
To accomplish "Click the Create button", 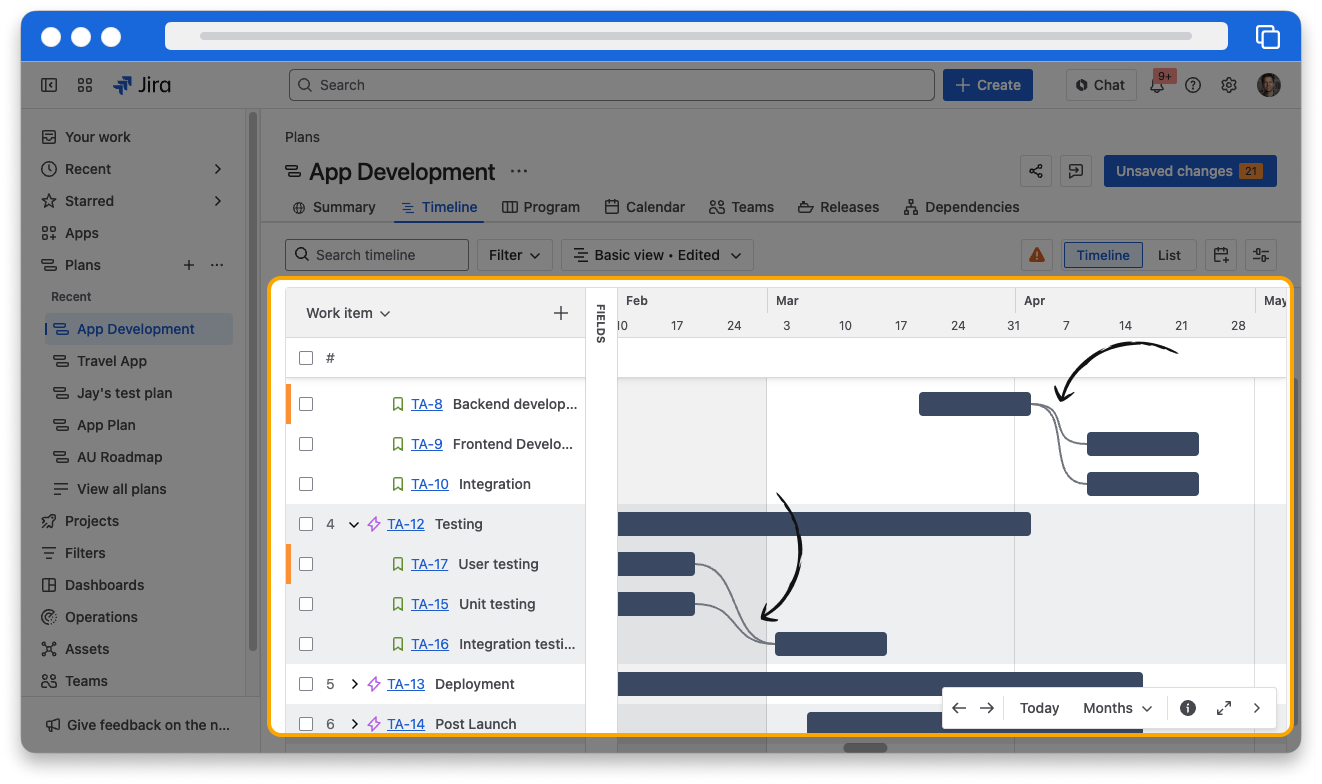I will pos(988,85).
